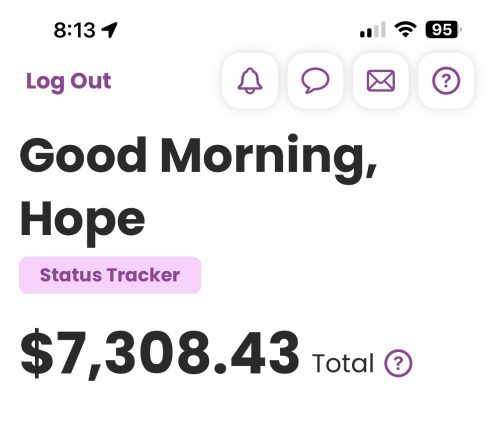
Task: Open notifications with the bell icon
Action: pos(250,81)
